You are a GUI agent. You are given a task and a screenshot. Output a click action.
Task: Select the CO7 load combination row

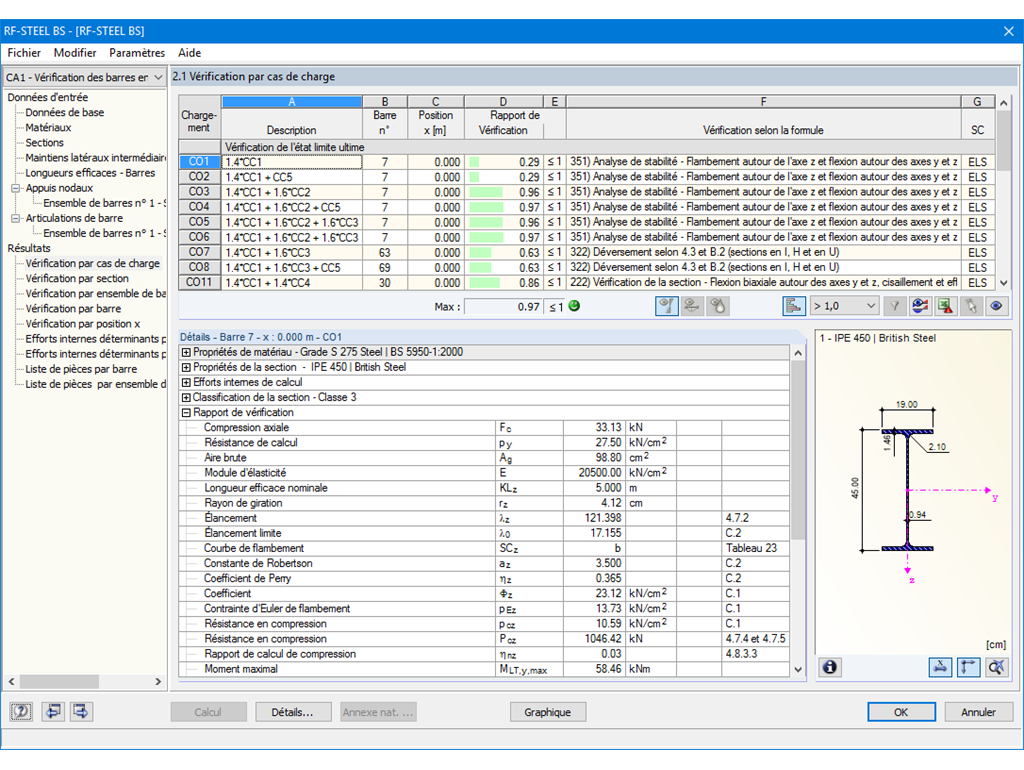pyautogui.click(x=199, y=252)
